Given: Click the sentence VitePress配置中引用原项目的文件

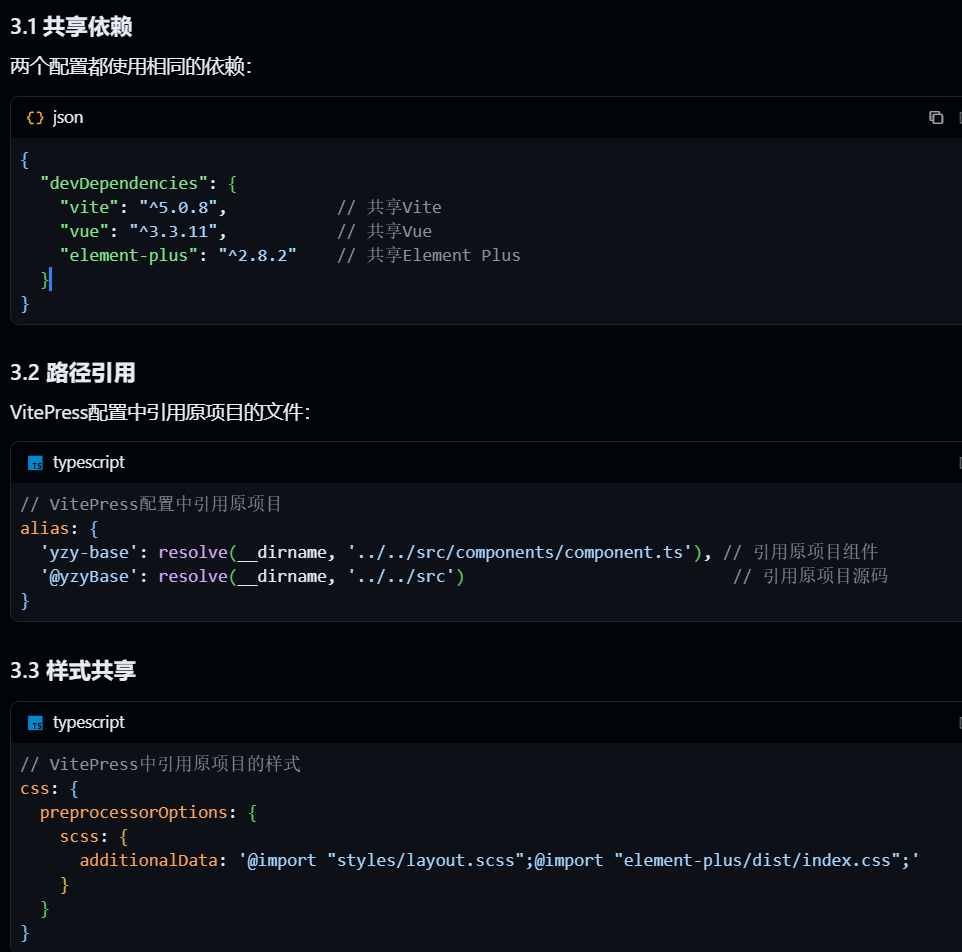Looking at the screenshot, I should coord(160,412).
